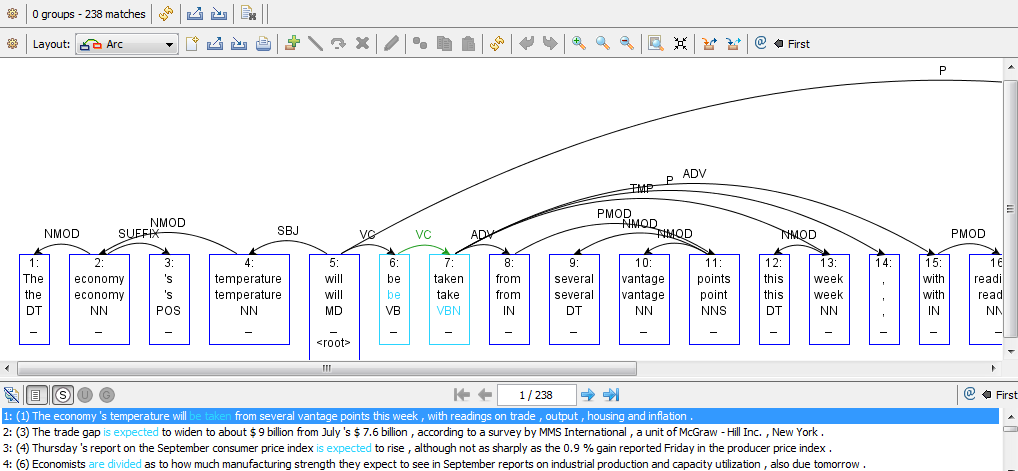Click the print graph icon
This screenshot has width=1018, height=471.
click(x=263, y=44)
